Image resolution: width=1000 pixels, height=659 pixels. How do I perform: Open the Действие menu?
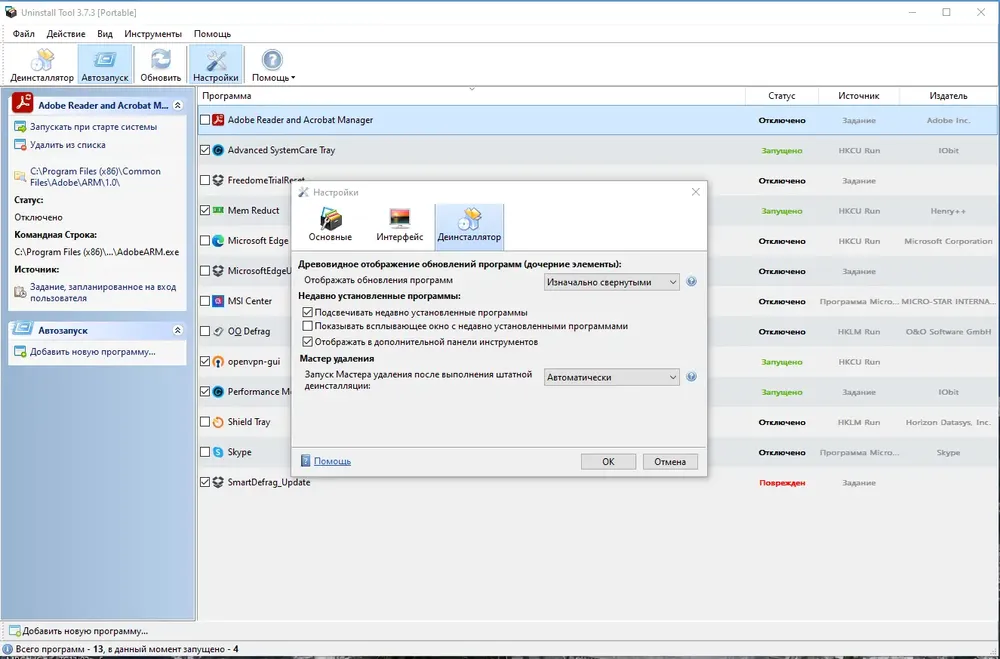pos(66,34)
